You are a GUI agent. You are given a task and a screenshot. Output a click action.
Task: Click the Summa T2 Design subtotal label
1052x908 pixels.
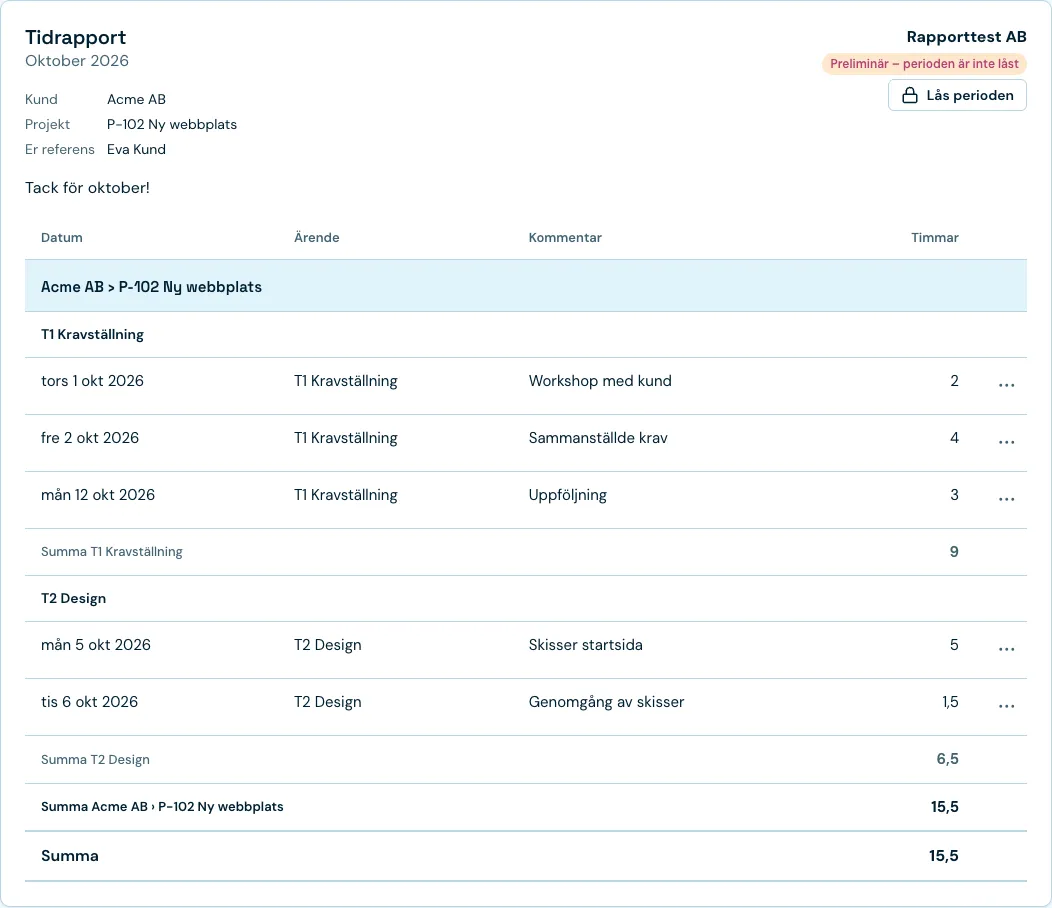pyautogui.click(x=95, y=760)
